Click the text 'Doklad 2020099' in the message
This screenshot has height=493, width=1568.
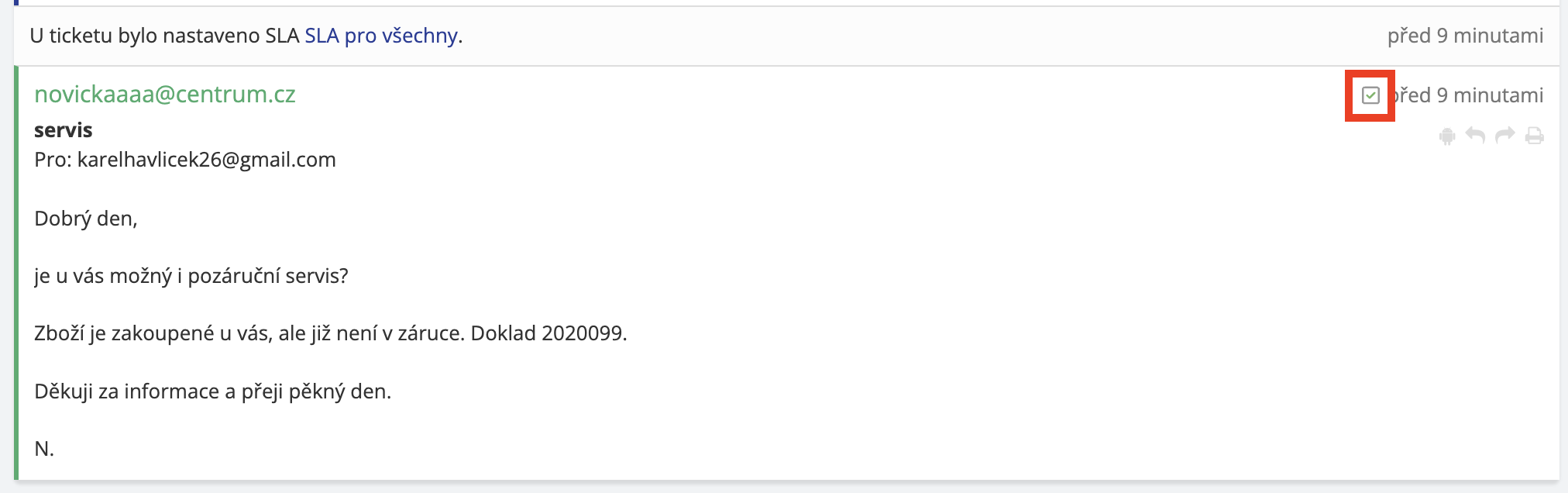pyautogui.click(x=547, y=333)
